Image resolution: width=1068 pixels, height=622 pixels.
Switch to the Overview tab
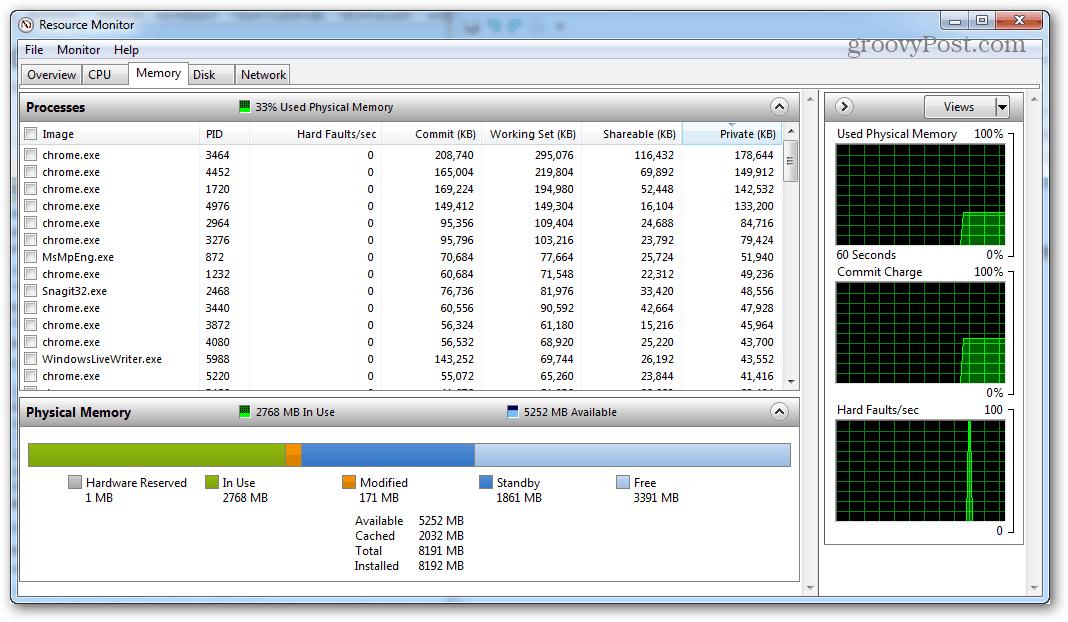coord(52,75)
